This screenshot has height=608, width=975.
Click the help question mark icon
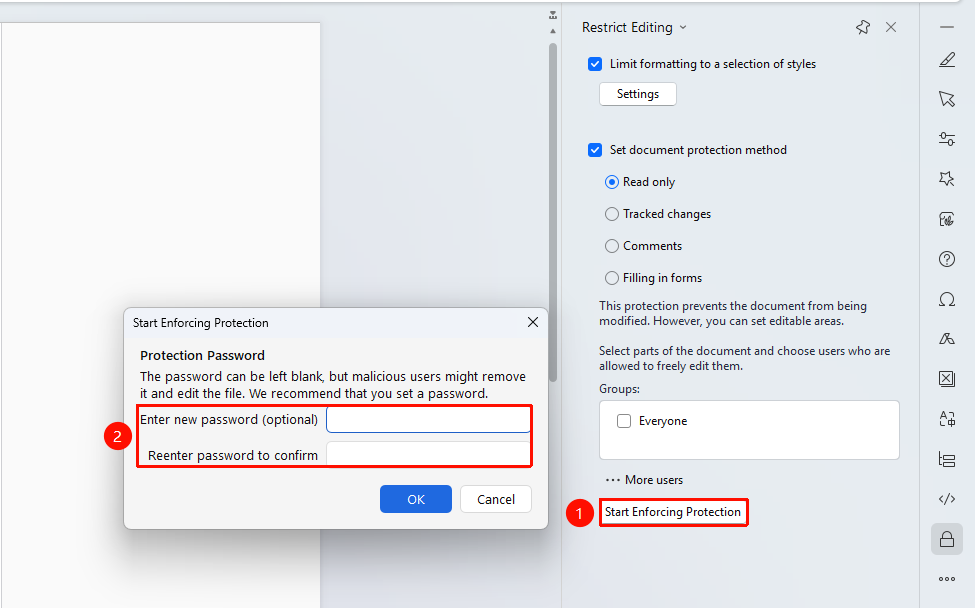pyautogui.click(x=946, y=259)
